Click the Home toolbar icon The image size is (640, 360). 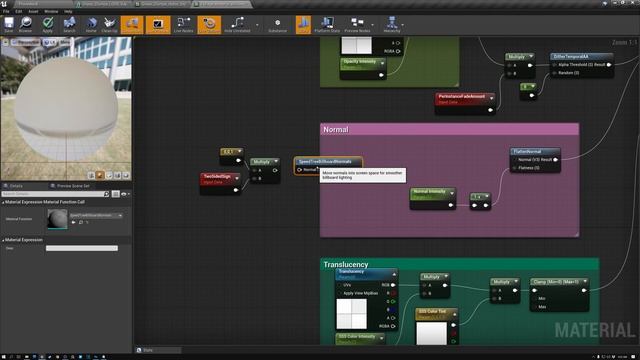(x=91, y=24)
